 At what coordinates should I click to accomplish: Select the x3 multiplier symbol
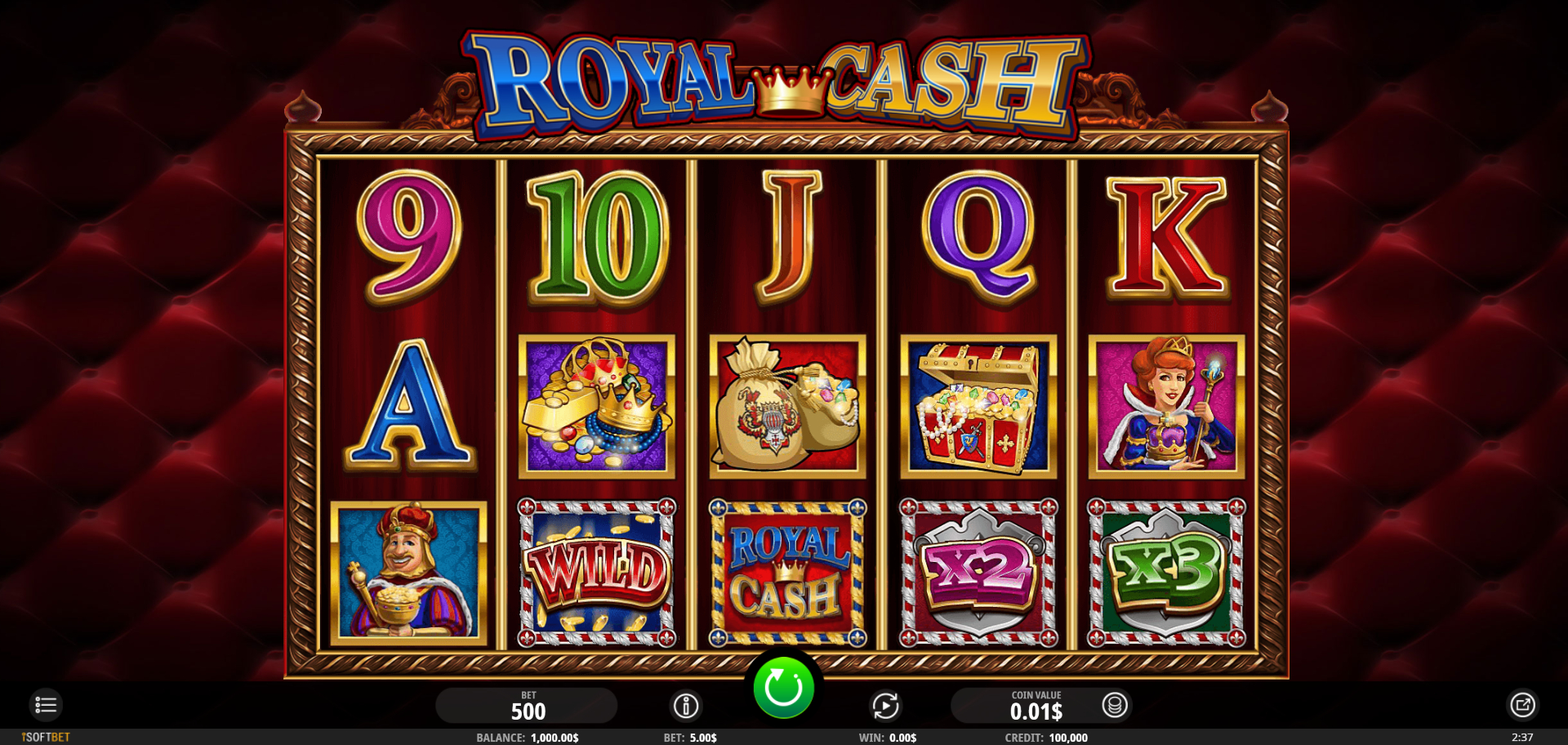click(1166, 573)
